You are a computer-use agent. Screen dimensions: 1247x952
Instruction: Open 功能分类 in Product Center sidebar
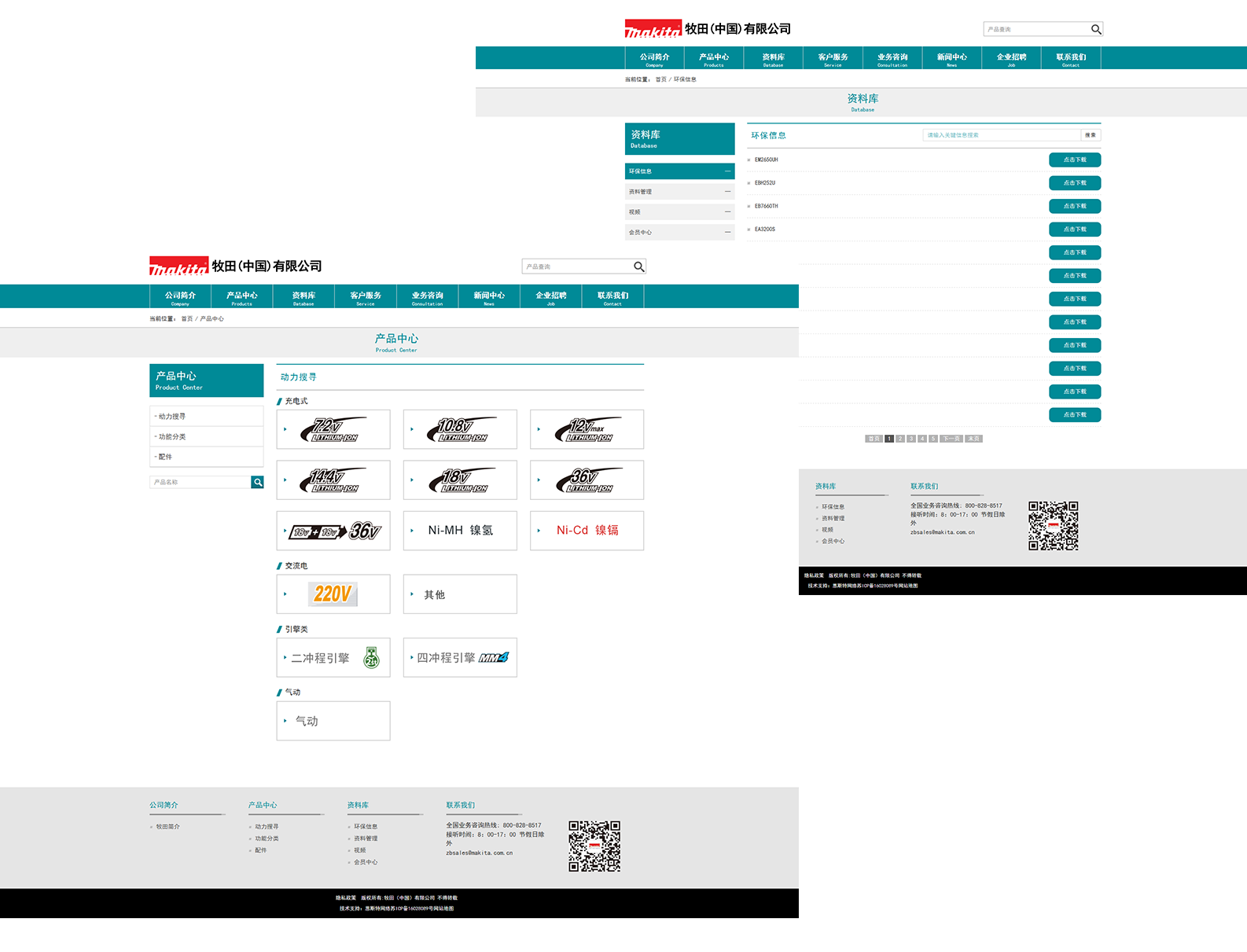(x=172, y=437)
